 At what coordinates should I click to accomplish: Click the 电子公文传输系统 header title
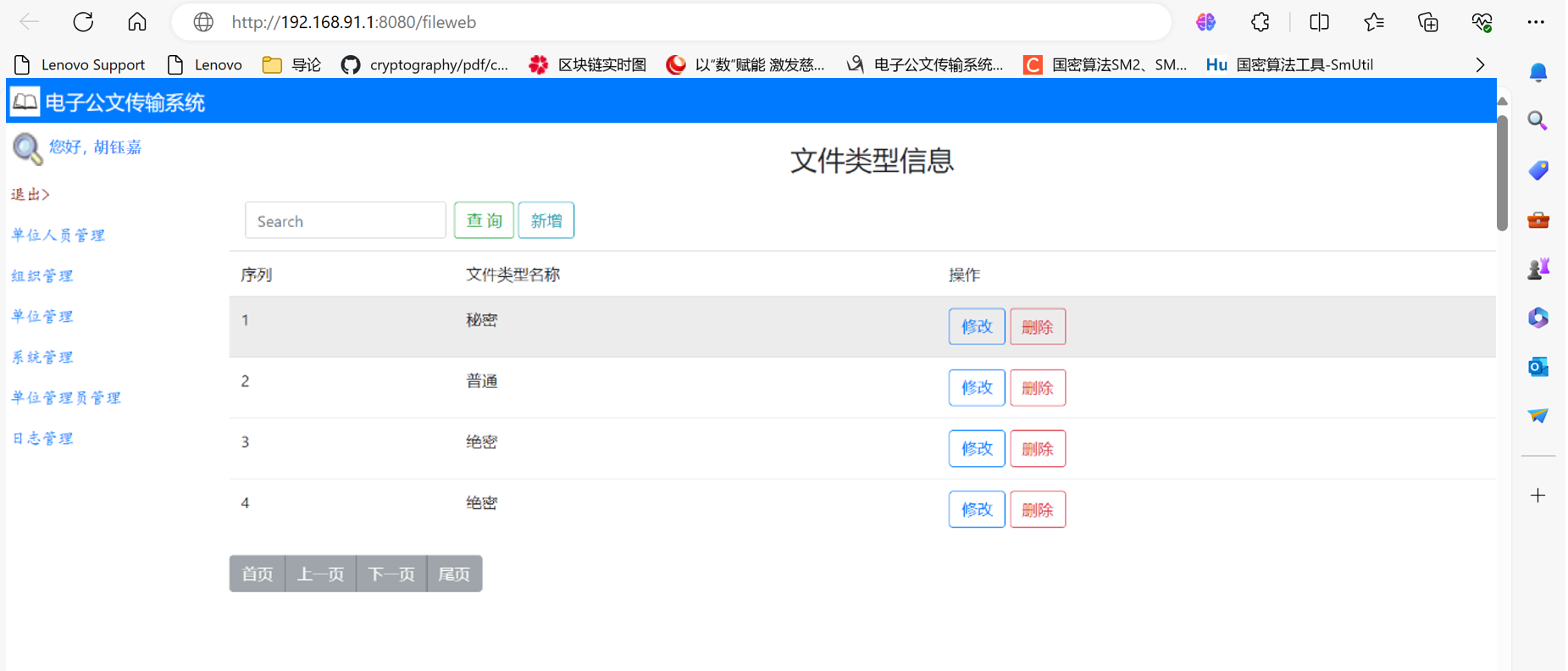point(125,103)
